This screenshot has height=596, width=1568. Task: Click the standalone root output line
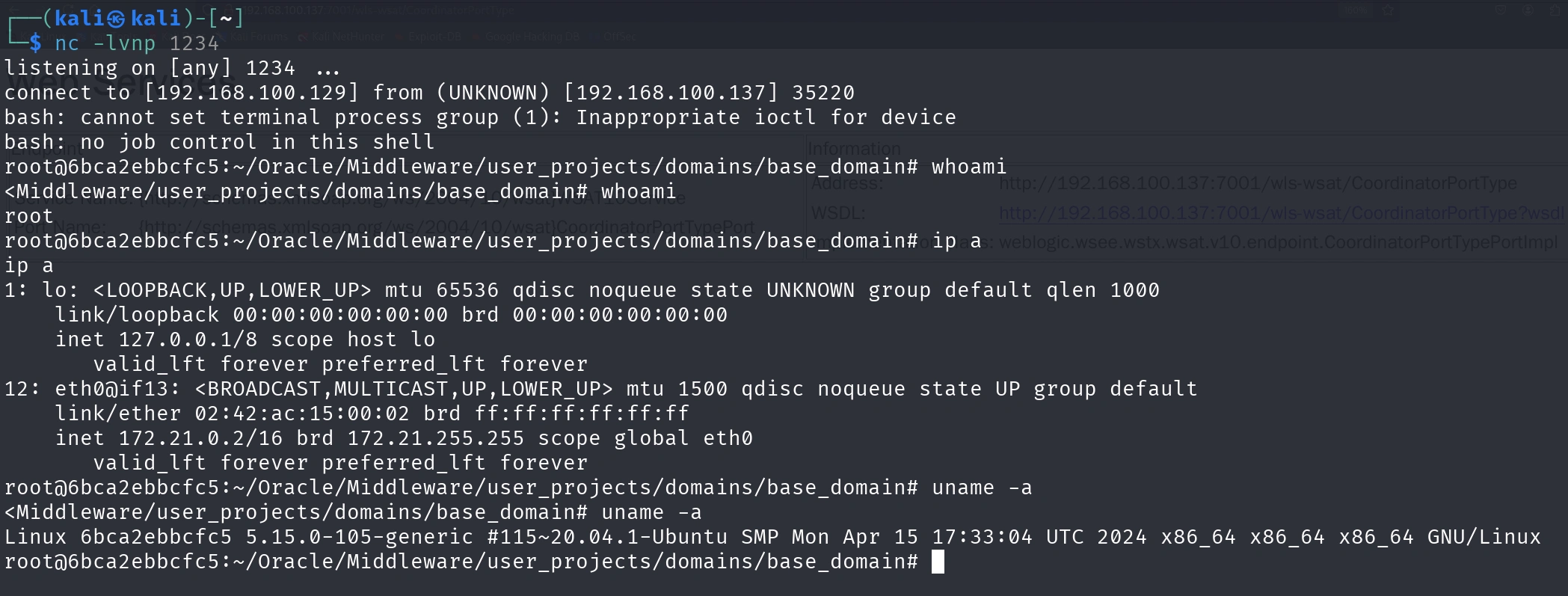point(29,216)
